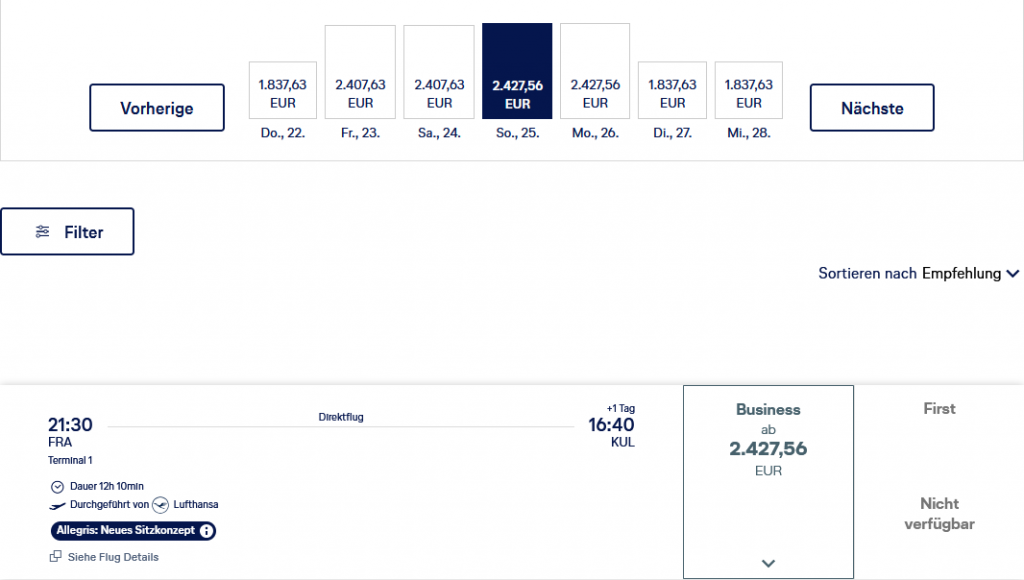1024x580 pixels.
Task: Choose Tuesday 27 date price box
Action: [672, 92]
